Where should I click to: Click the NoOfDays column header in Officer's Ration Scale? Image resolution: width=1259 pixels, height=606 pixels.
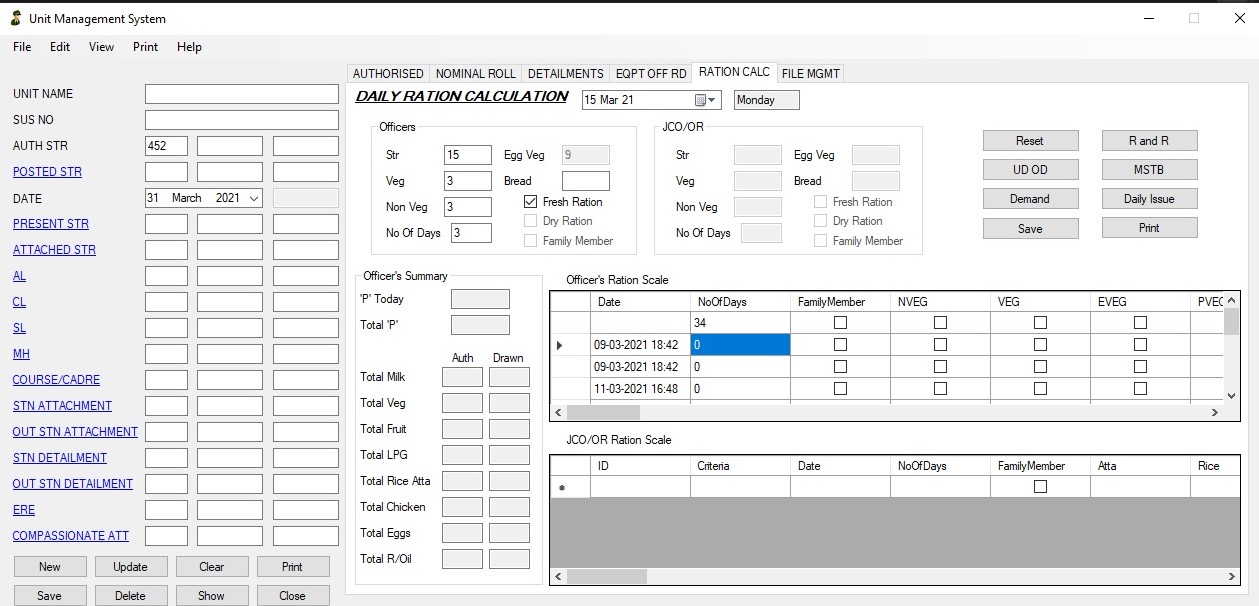(x=740, y=301)
